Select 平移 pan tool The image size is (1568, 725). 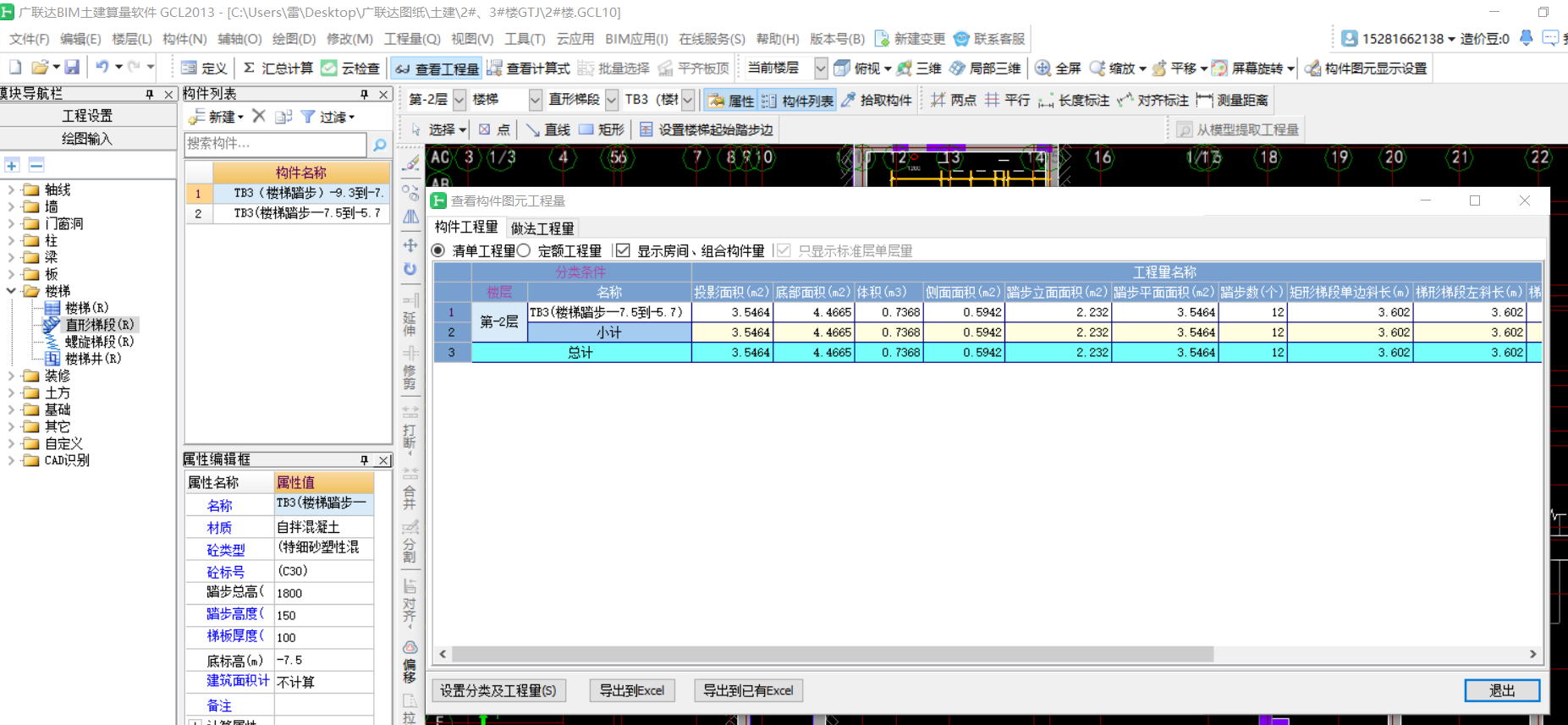click(x=1175, y=69)
